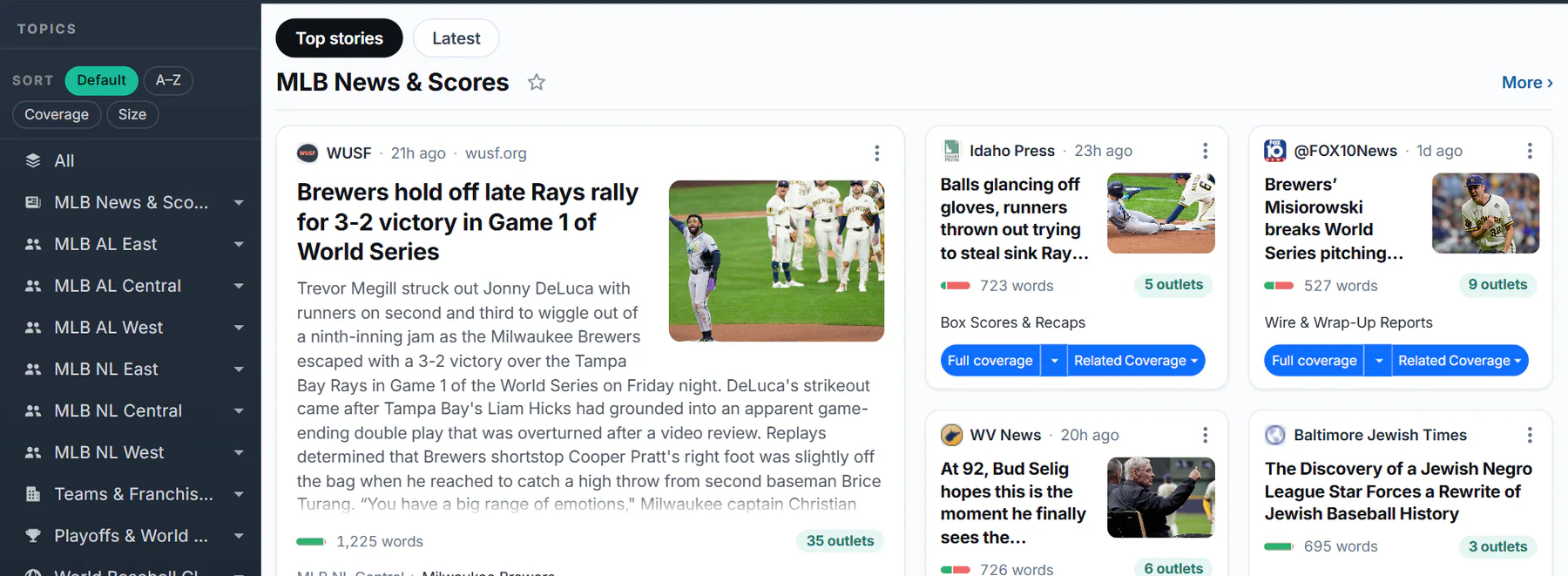Open Full coverage dropdown arrow on Idaho Press card

pyautogui.click(x=1054, y=361)
